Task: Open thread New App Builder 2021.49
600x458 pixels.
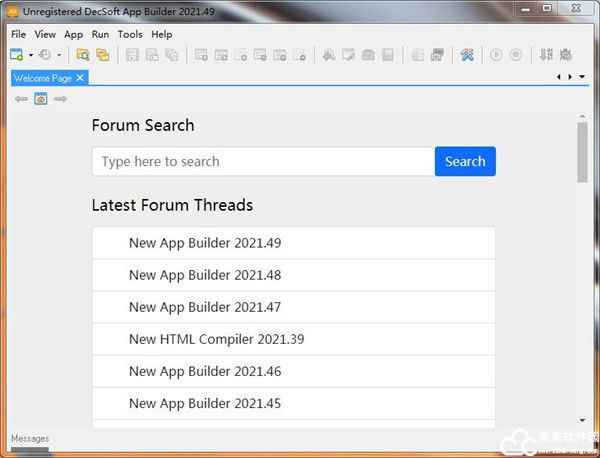Action: pyautogui.click(x=293, y=243)
